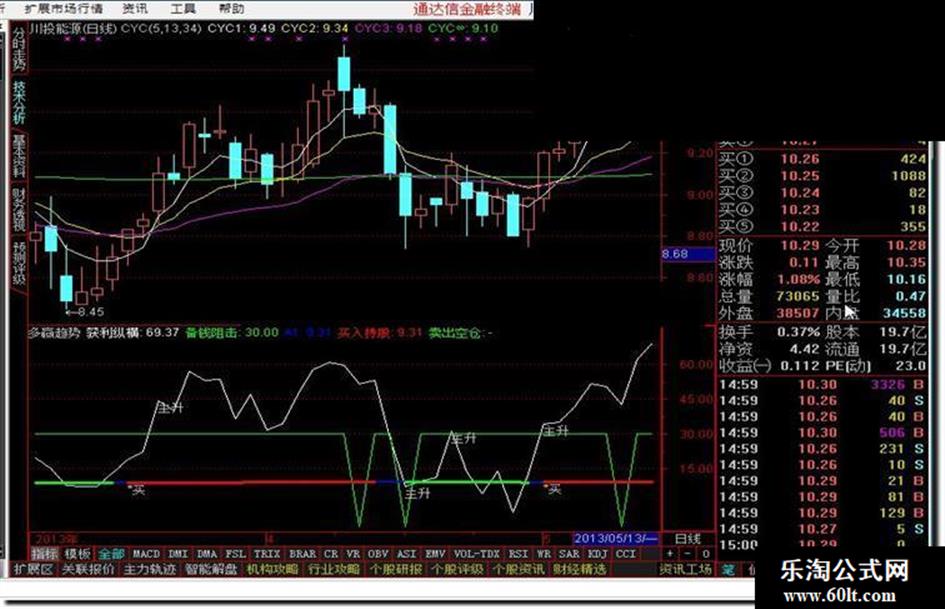Apply the VOL-TDX indicator
This screenshot has width=945, height=609.
476,554
